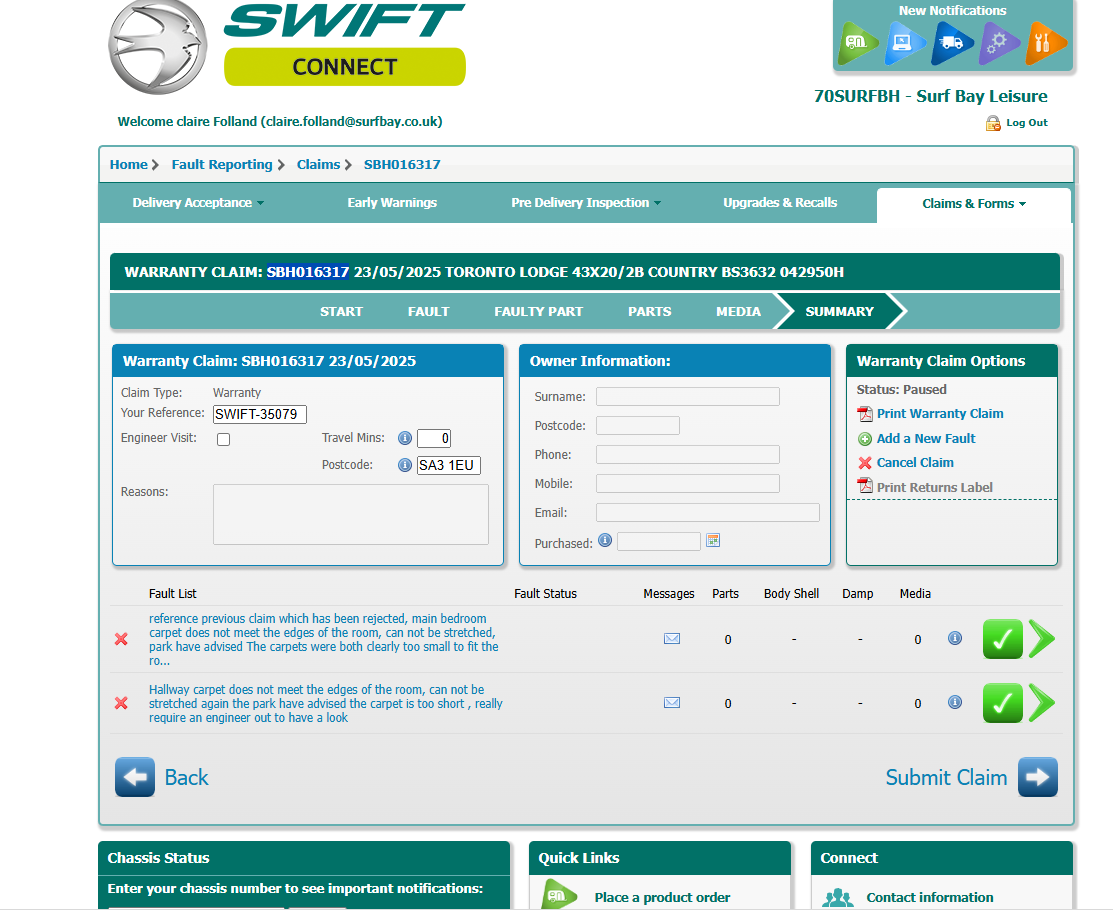Screen dimensions: 1113x910
Task: Click info icon on main bedroom carpet fault row
Action: click(x=955, y=638)
